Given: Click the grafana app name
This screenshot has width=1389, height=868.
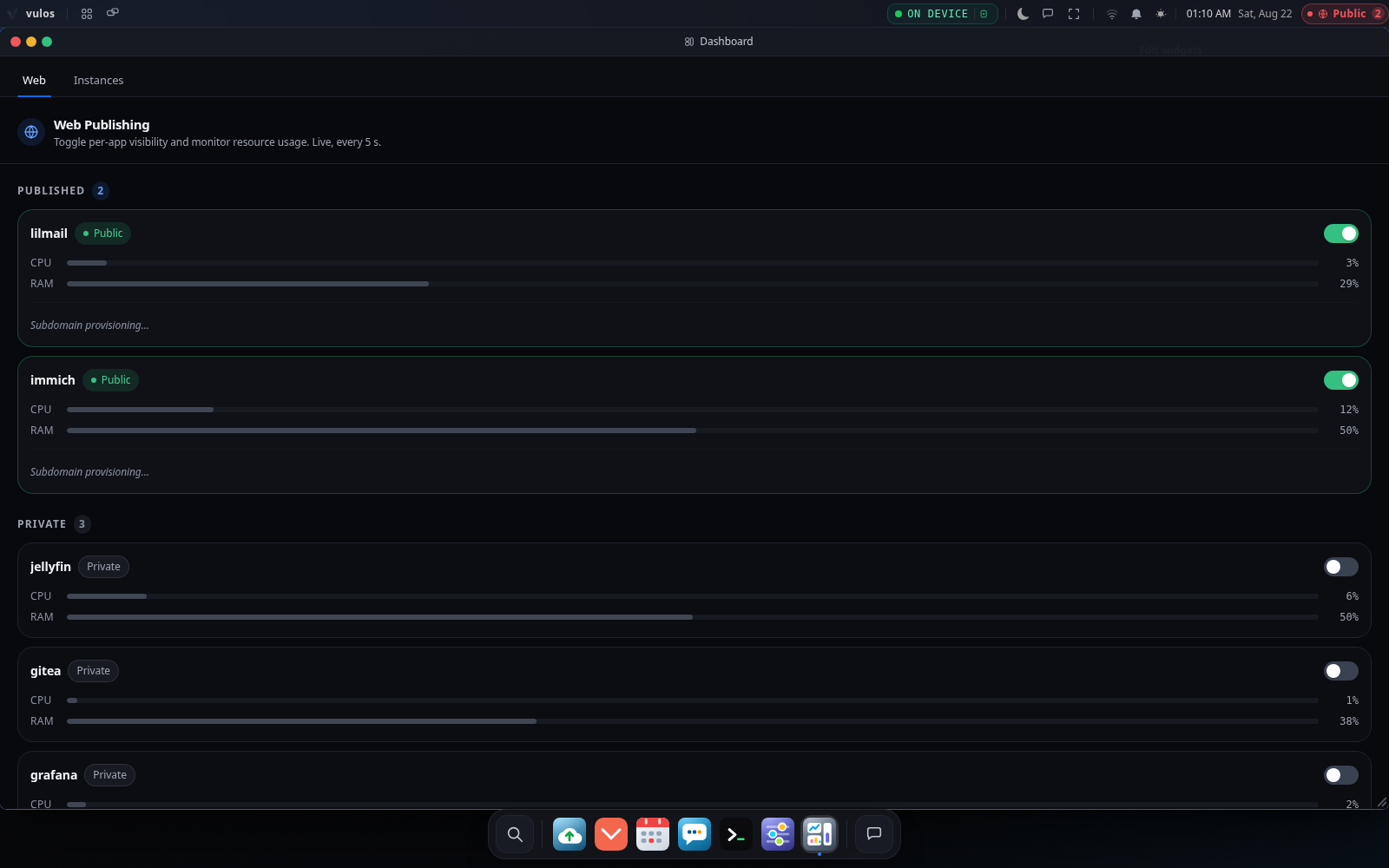Looking at the screenshot, I should (54, 775).
